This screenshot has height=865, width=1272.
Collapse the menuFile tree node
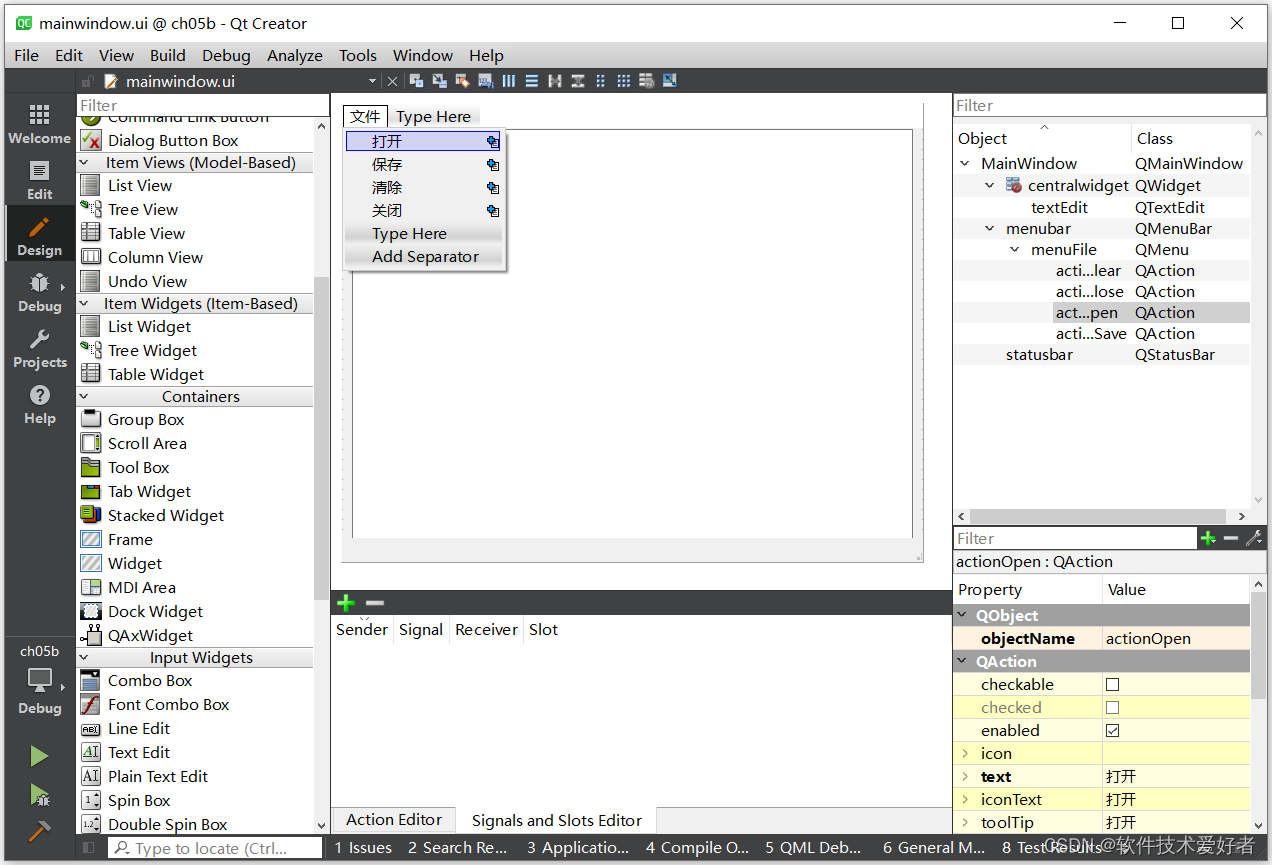tap(1015, 250)
